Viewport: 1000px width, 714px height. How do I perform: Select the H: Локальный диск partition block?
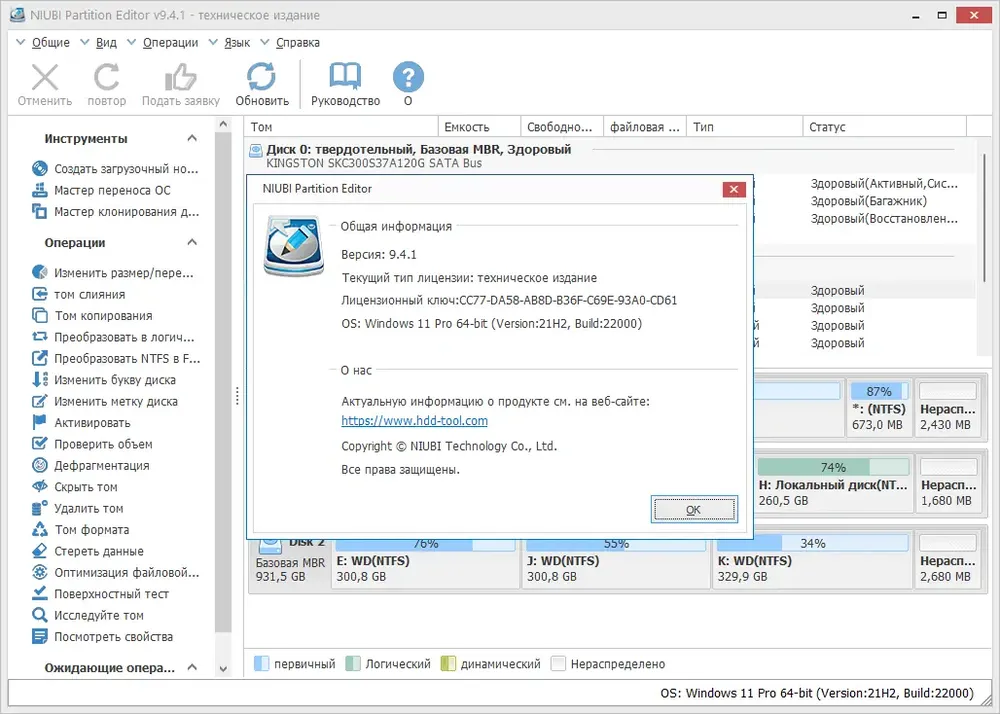pos(834,484)
